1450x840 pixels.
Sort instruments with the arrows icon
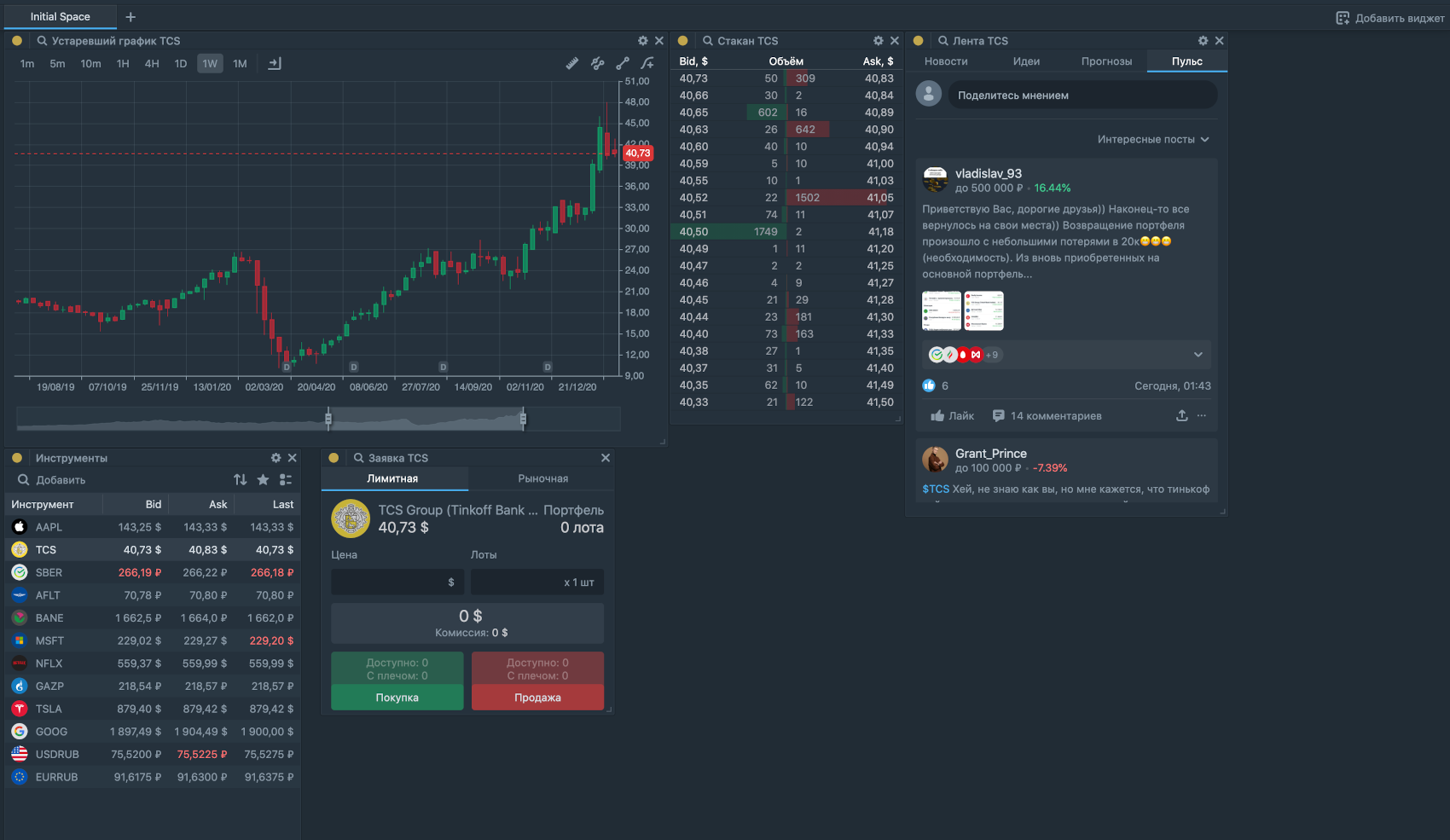241,480
